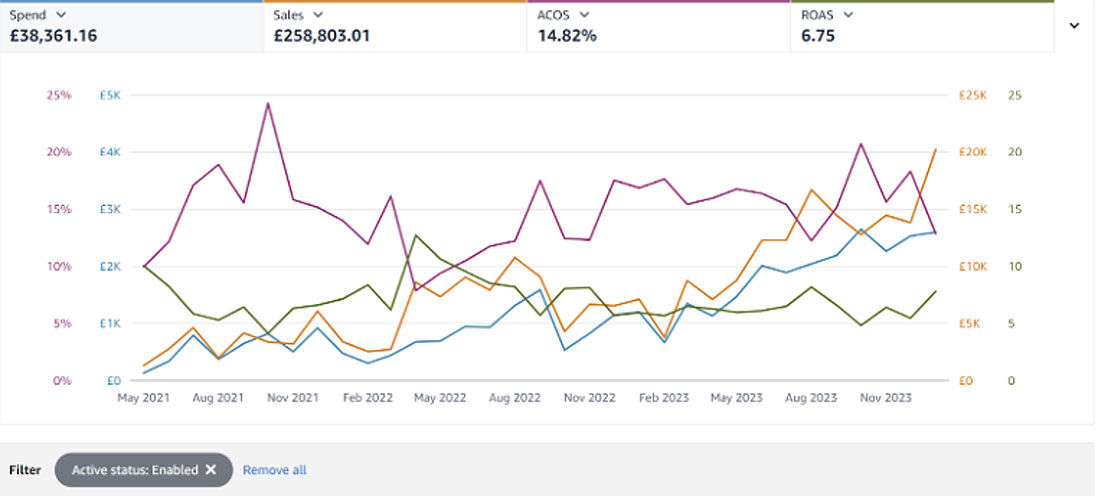Click the 25% ACOS axis label

[x=59, y=95]
